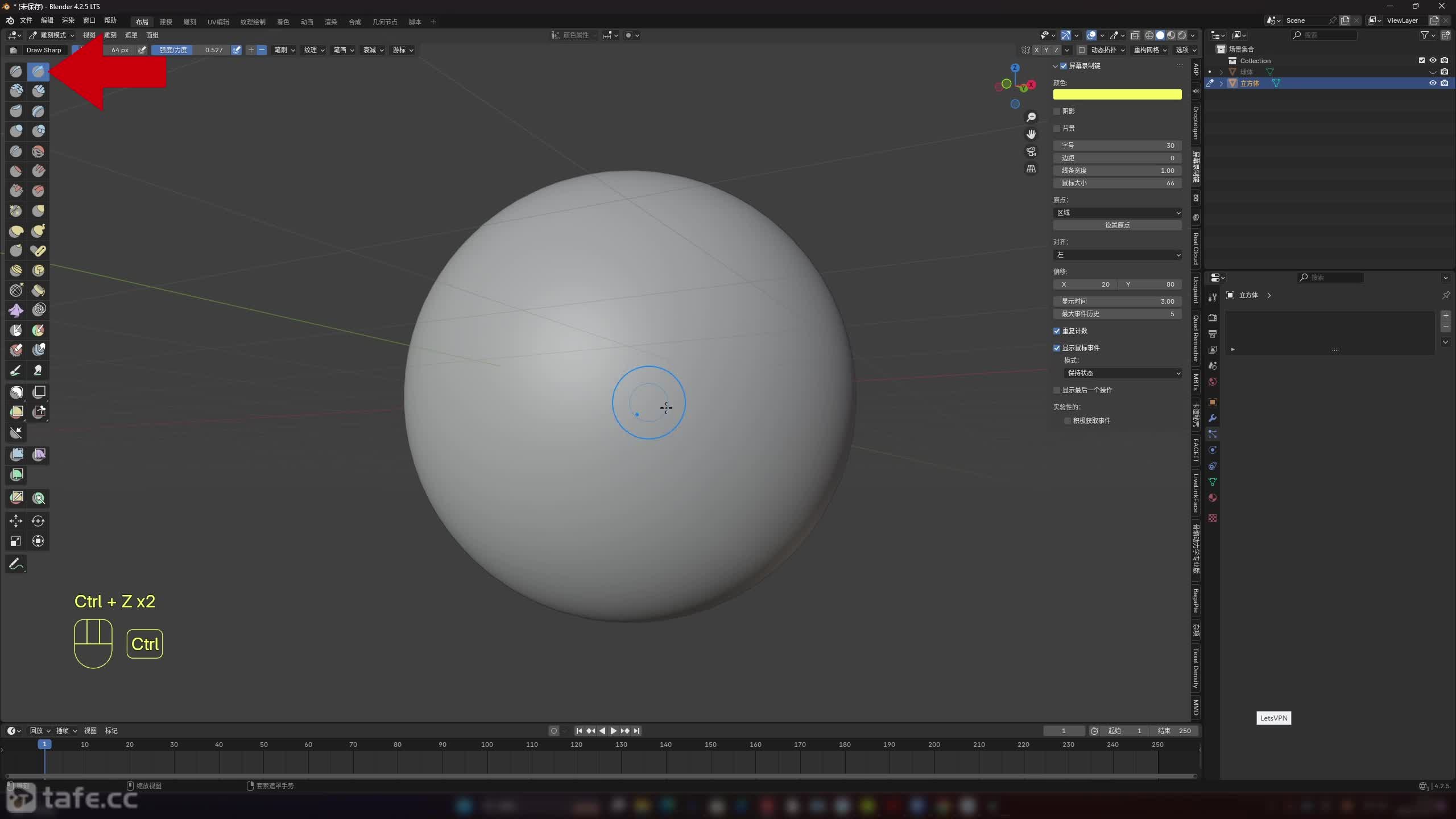The image size is (1456, 819).
Task: Click the zoom viewport magnifier icon
Action: click(1031, 117)
